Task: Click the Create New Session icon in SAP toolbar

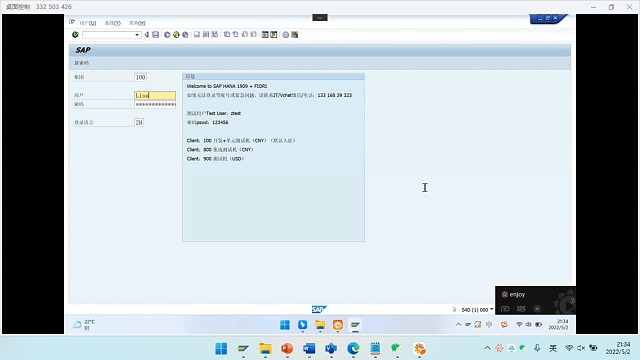Action: (265, 35)
